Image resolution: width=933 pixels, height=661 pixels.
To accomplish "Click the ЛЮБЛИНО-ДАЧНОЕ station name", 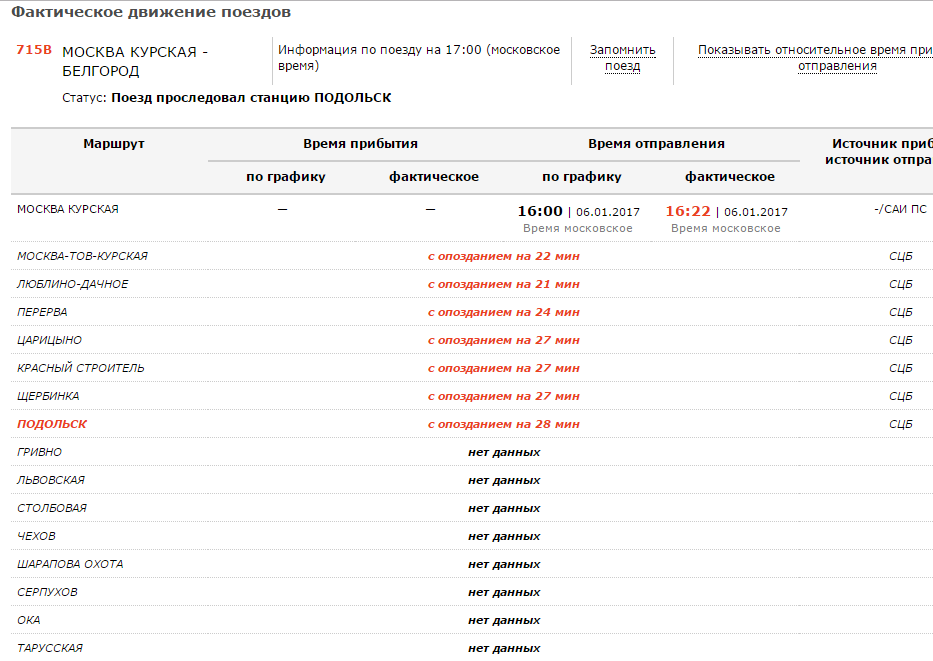I will pyautogui.click(x=72, y=284).
